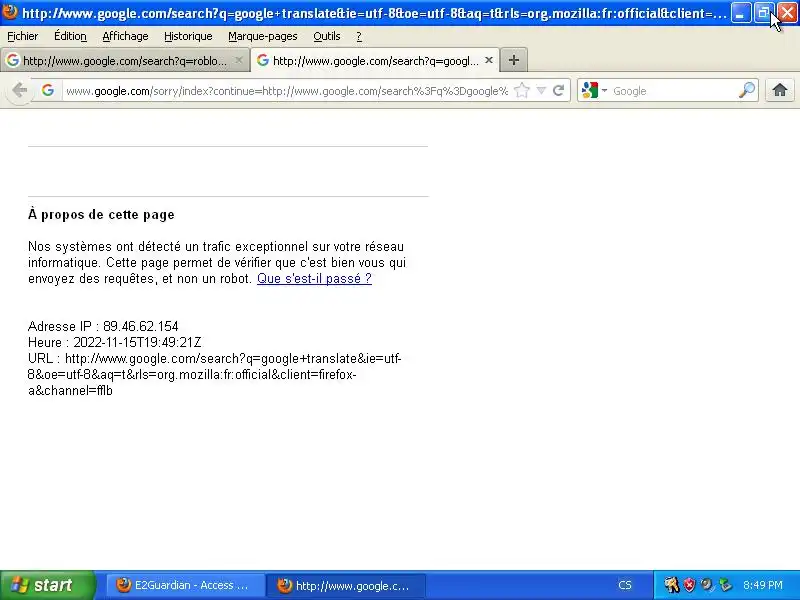Image resolution: width=800 pixels, height=600 pixels.
Task: Open the search engine selector dropdown
Action: point(594,91)
